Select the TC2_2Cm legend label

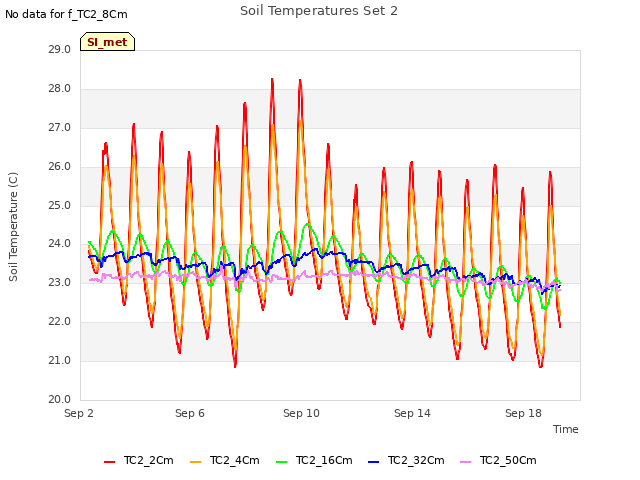point(149,460)
